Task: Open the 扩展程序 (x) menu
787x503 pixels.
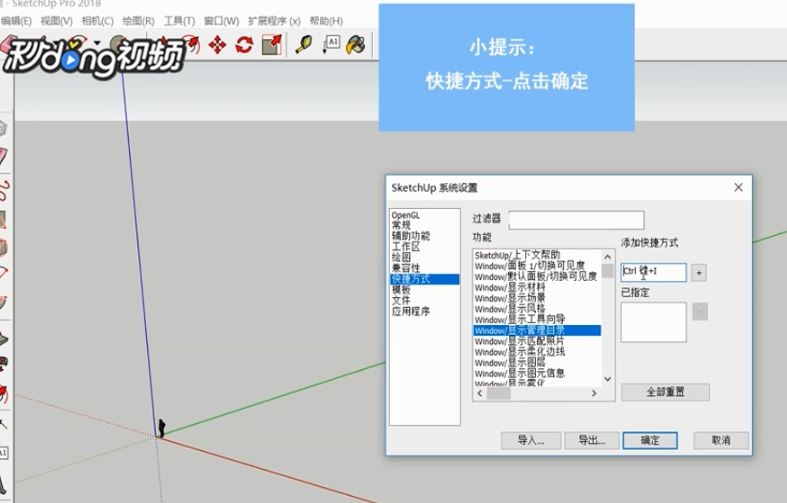Action: [274, 21]
